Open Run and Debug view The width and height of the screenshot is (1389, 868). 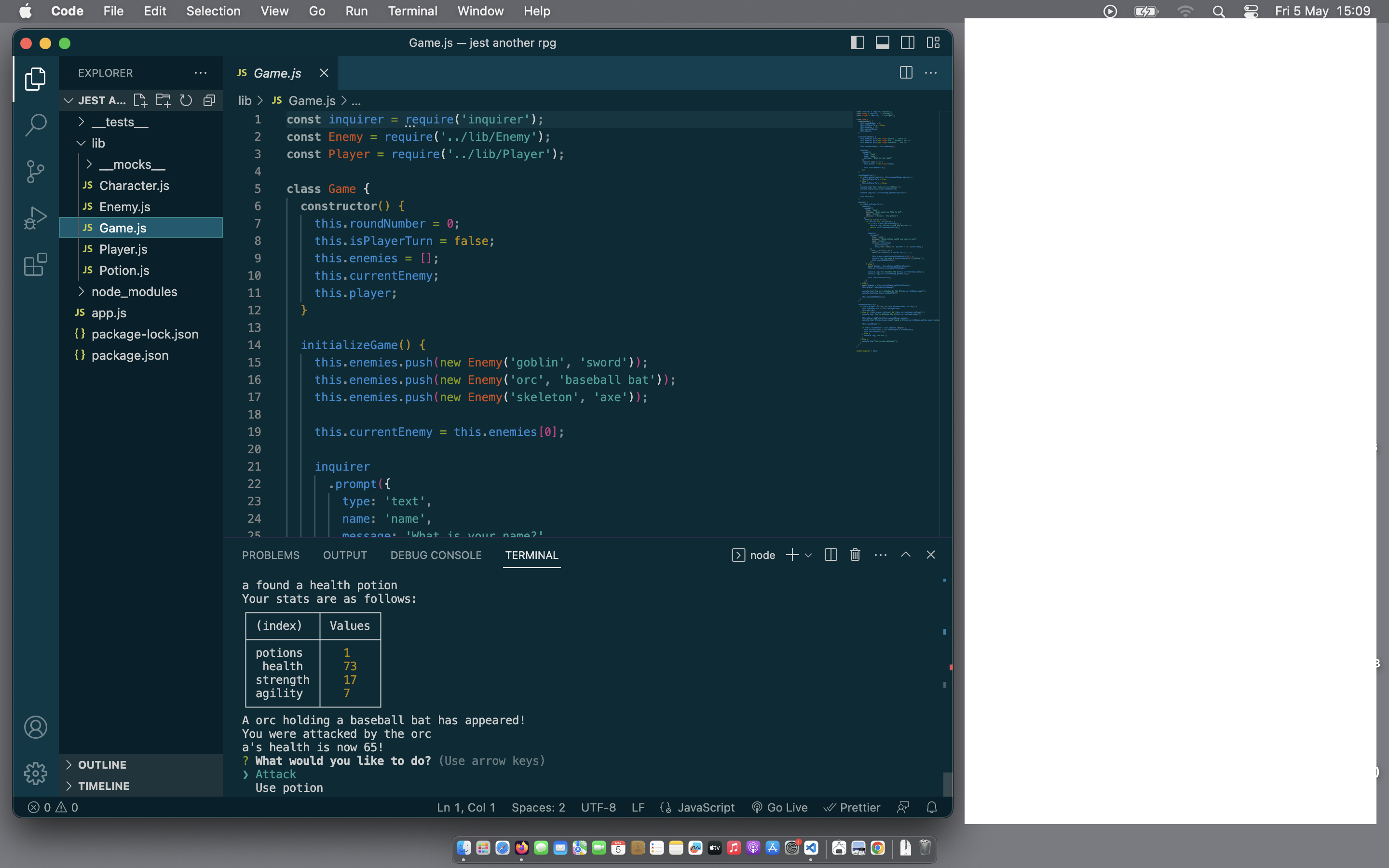point(36,218)
